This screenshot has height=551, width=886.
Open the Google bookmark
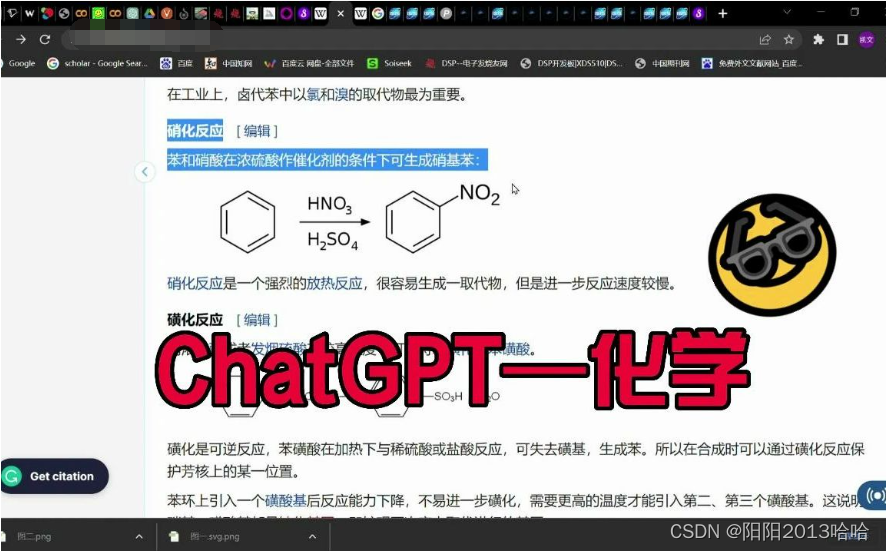19,63
